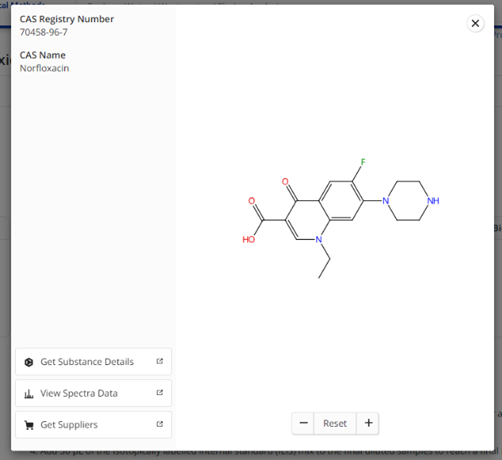Screen dimensions: 502x460
Task: Click the ketone oxygen atom on quinolone ring
Action: (x=285, y=182)
